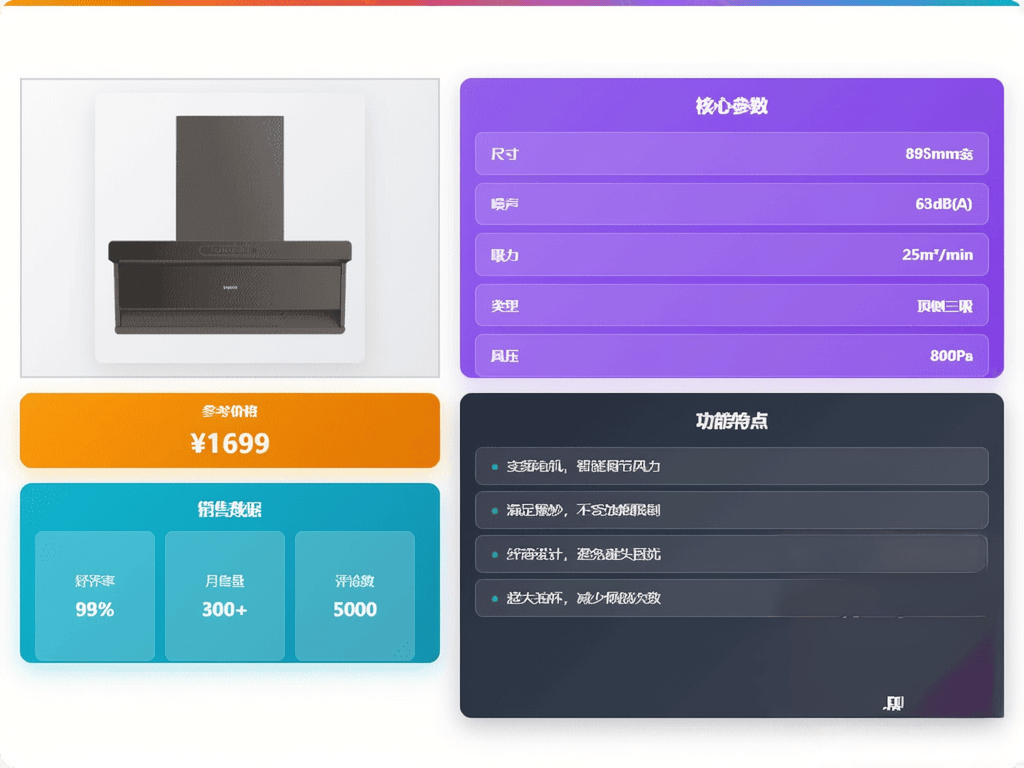Viewport: 1024px width, 768px height.
Task: Open the 好评率 99% tile
Action: (95, 596)
